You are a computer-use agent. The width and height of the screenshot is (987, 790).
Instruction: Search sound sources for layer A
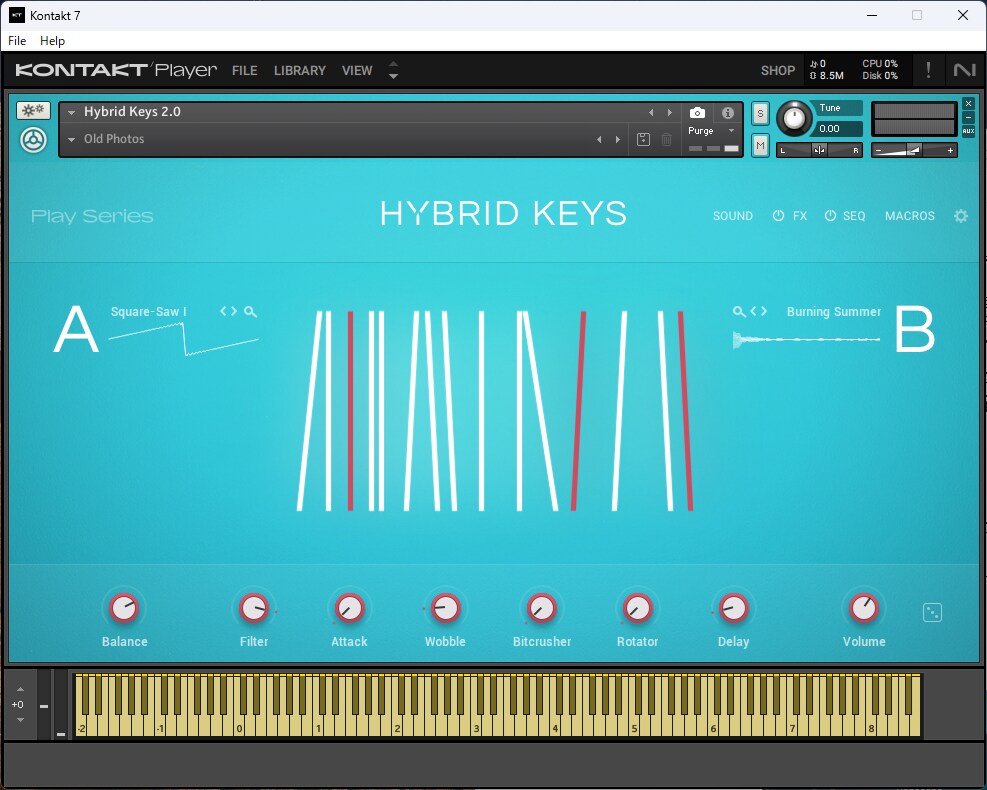(x=251, y=312)
